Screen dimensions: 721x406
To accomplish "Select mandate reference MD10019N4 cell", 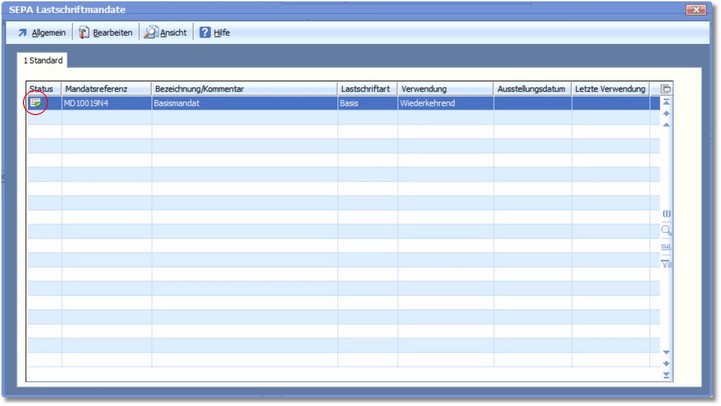I will tap(106, 103).
